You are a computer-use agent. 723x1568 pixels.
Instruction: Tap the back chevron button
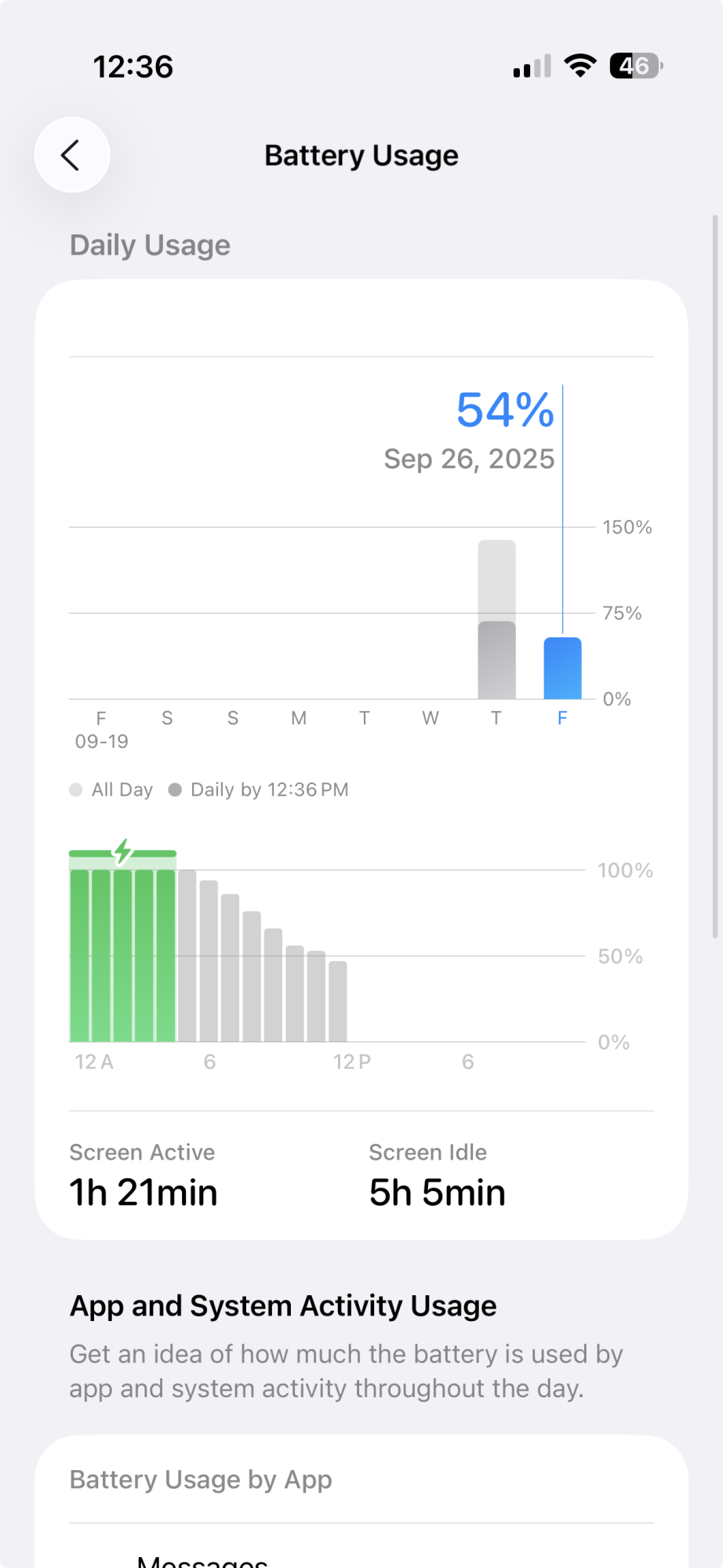click(x=71, y=155)
